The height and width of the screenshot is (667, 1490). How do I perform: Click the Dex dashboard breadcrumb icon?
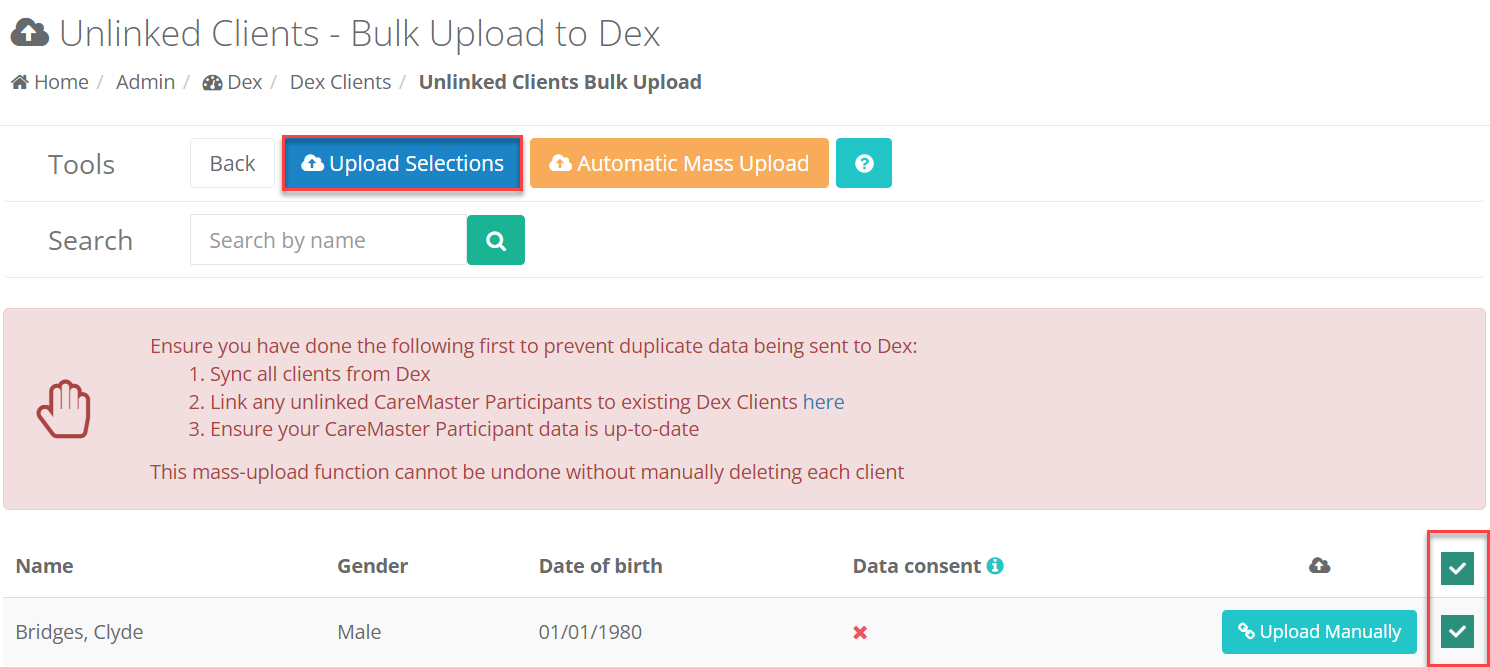pos(212,82)
